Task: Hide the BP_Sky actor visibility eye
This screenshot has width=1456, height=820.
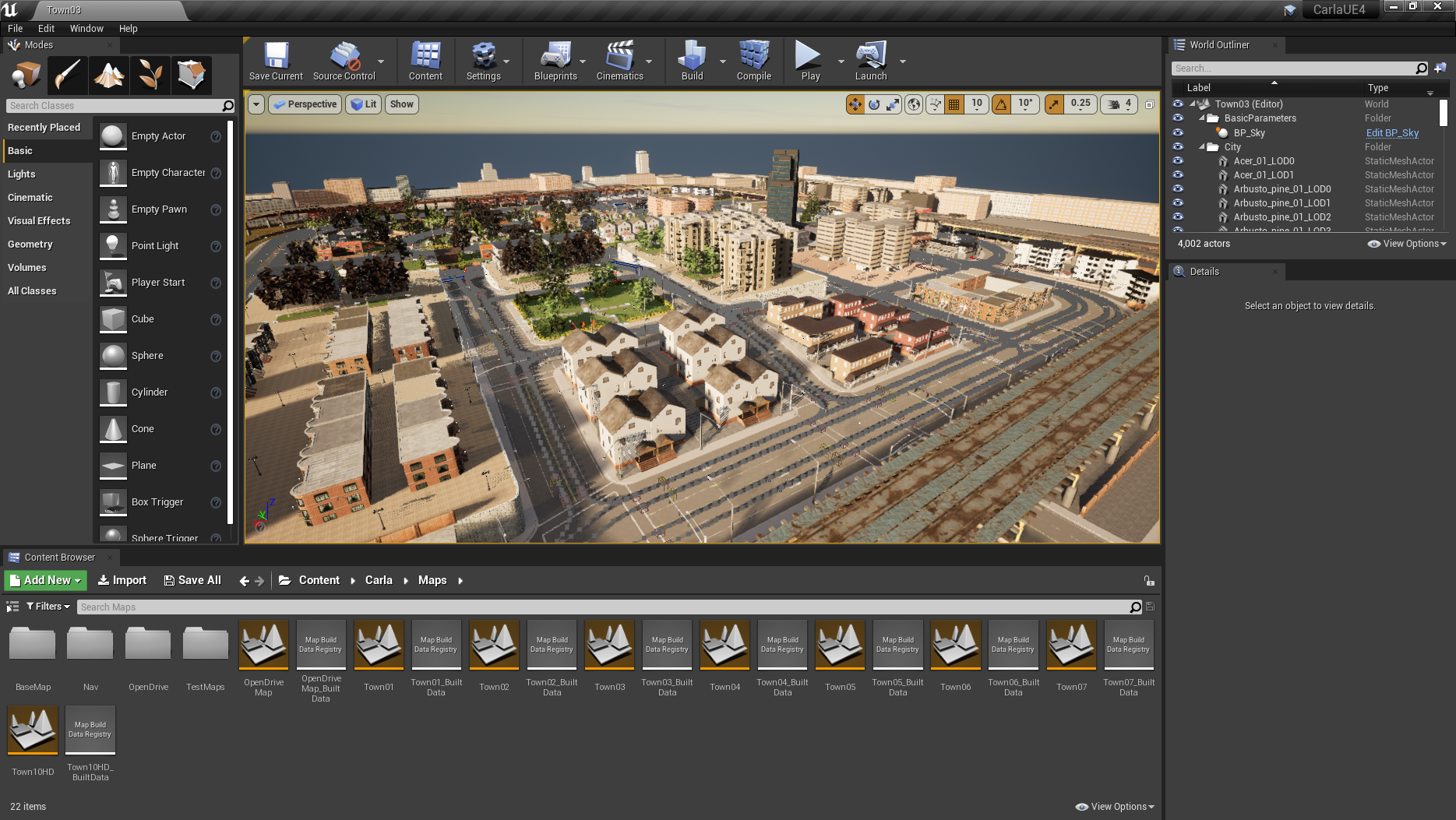Action: 1178,132
